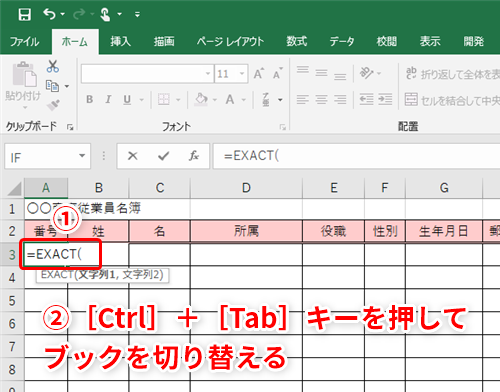Image resolution: width=500 pixels, height=392 pixels.
Task: Click the 貼り付け paste icon
Action: click(x=24, y=74)
